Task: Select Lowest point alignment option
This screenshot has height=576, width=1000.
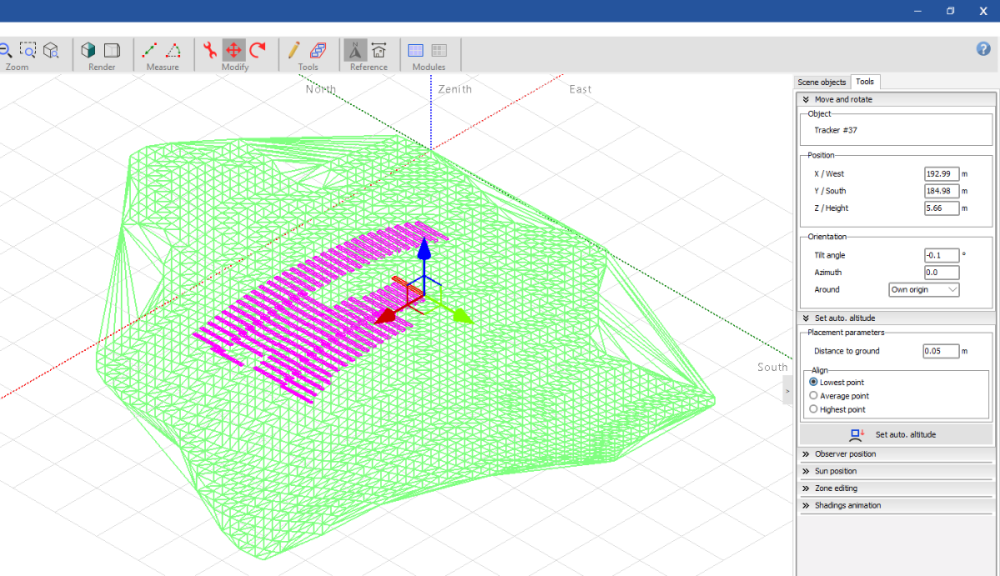Action: [x=813, y=382]
